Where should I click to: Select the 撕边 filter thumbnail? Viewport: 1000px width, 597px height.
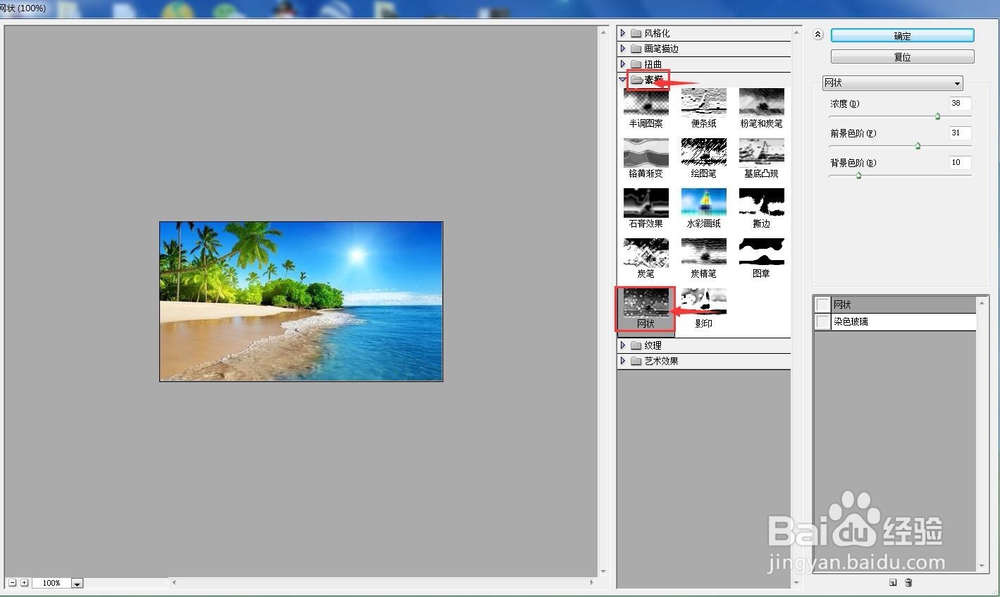pos(761,203)
